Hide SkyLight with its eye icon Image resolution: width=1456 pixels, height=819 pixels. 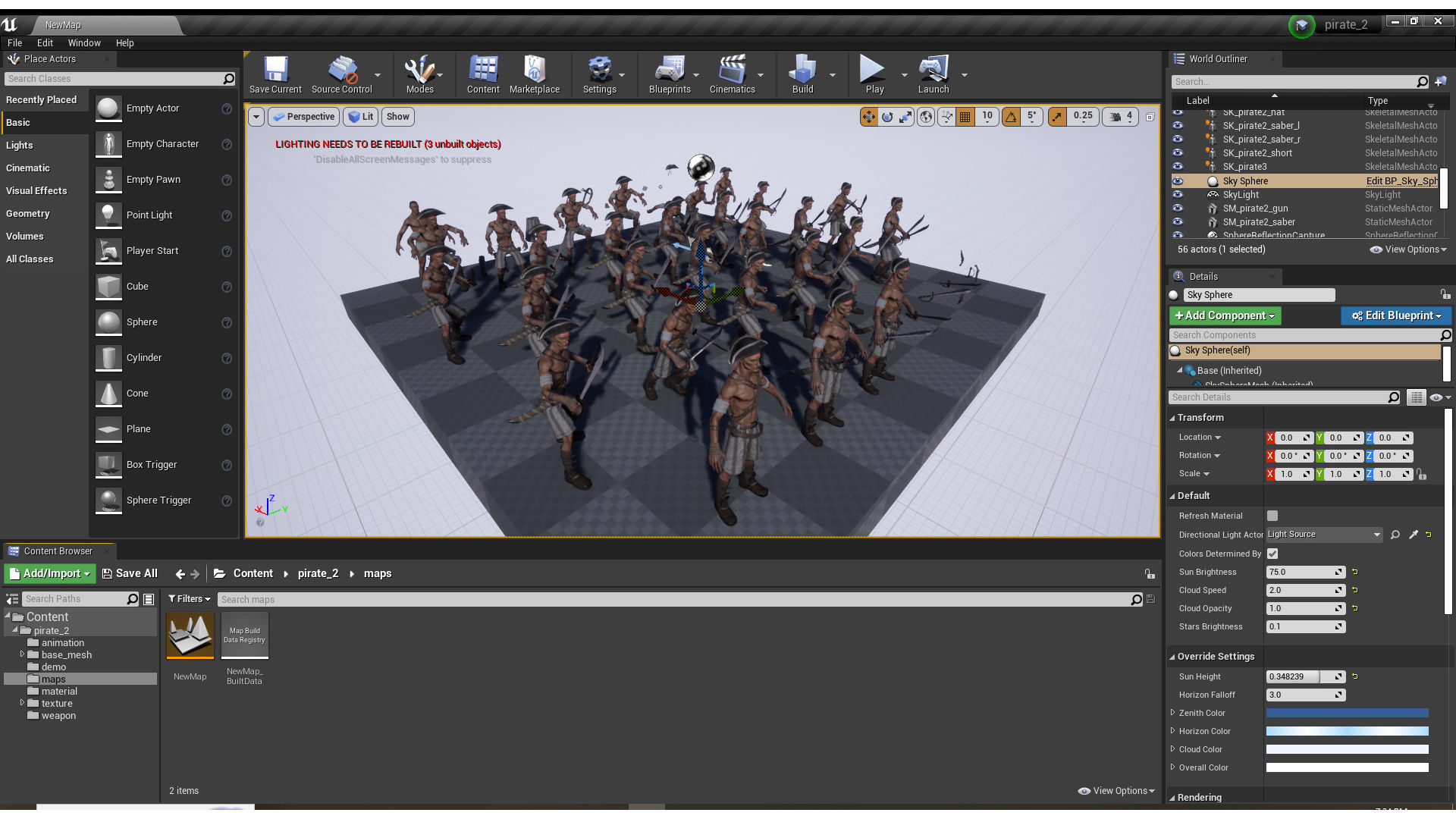click(x=1177, y=195)
